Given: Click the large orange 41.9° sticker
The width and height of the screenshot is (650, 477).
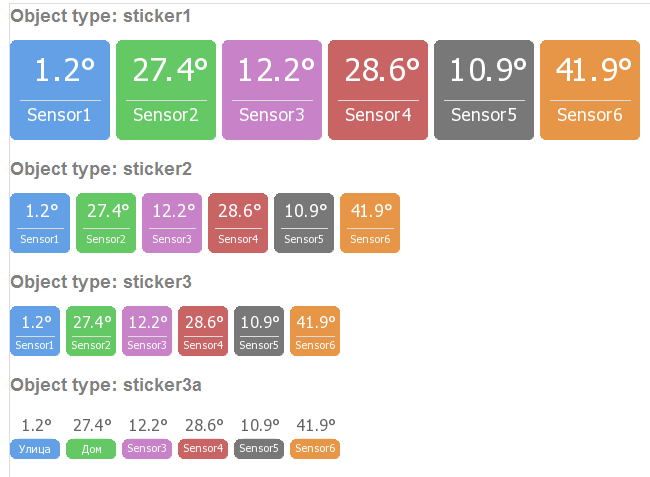Looking at the screenshot, I should [590, 89].
